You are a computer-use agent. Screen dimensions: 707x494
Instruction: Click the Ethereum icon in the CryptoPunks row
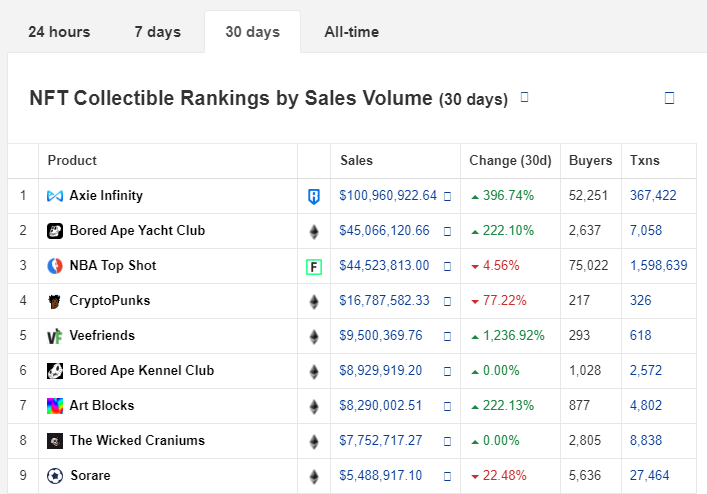coord(314,302)
